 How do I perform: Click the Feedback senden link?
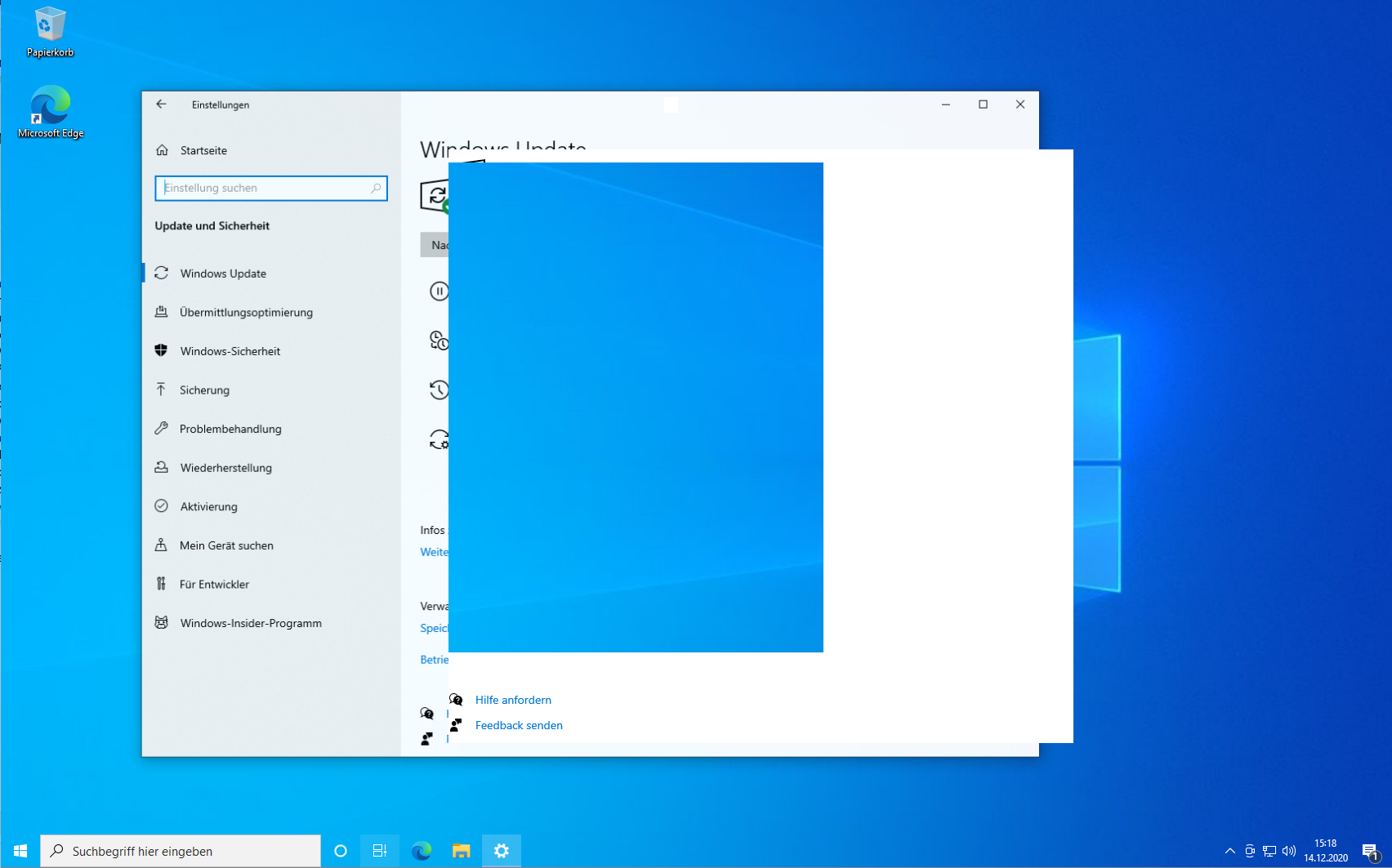click(x=519, y=725)
